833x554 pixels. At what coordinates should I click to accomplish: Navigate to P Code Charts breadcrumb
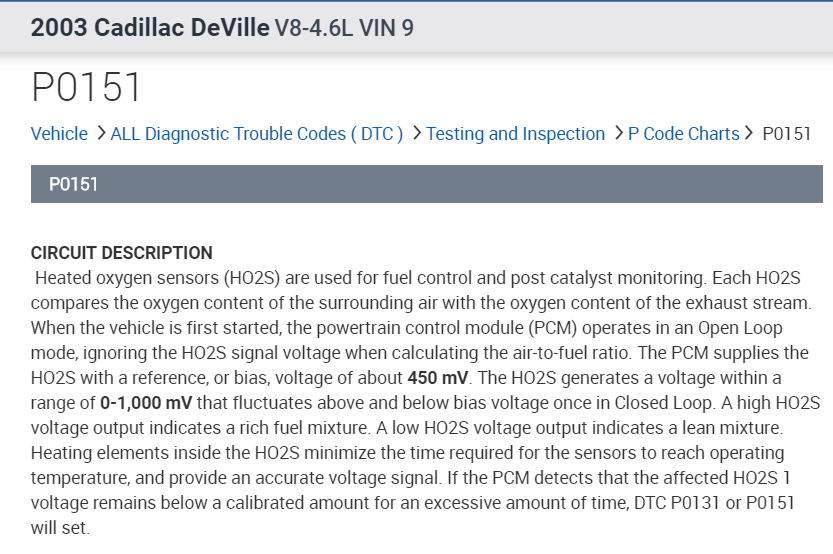pyautogui.click(x=683, y=134)
